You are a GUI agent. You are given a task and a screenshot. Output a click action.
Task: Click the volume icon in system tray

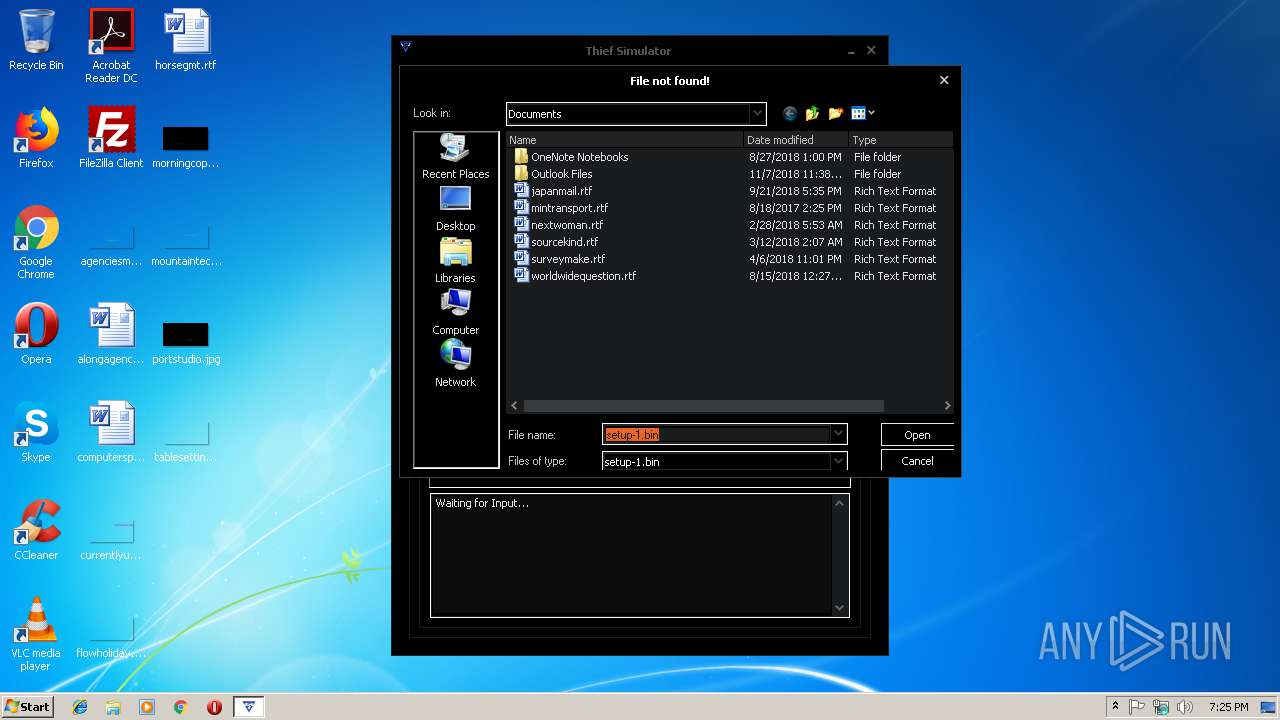point(1184,707)
